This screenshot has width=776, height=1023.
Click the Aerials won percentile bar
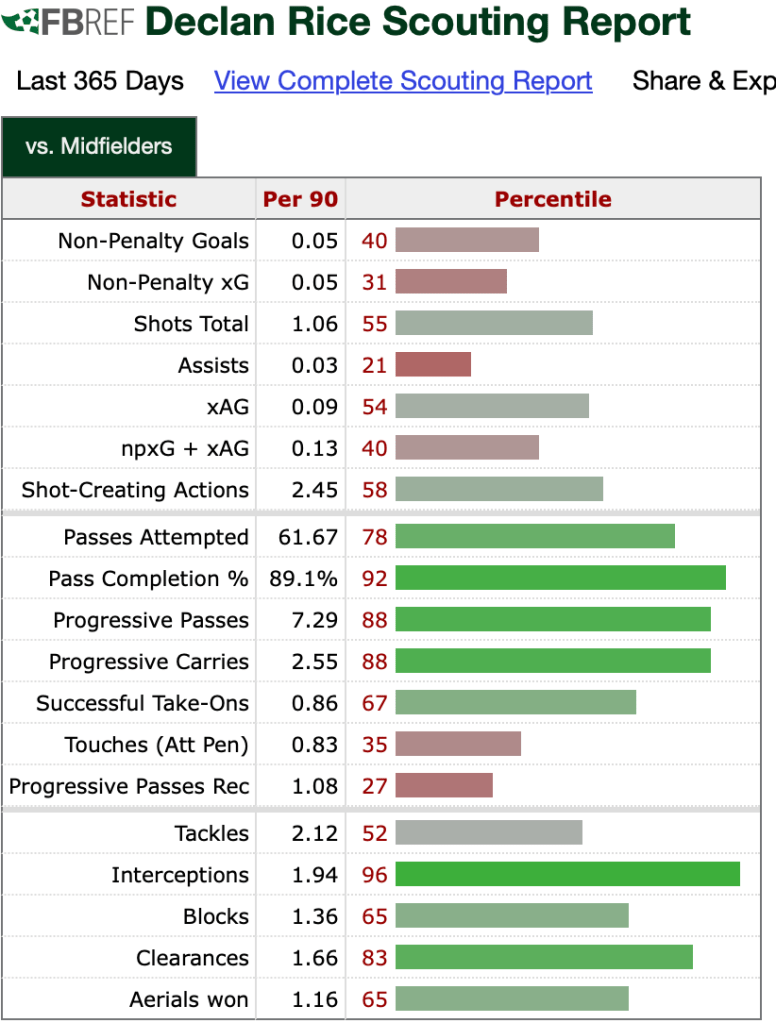(x=512, y=999)
